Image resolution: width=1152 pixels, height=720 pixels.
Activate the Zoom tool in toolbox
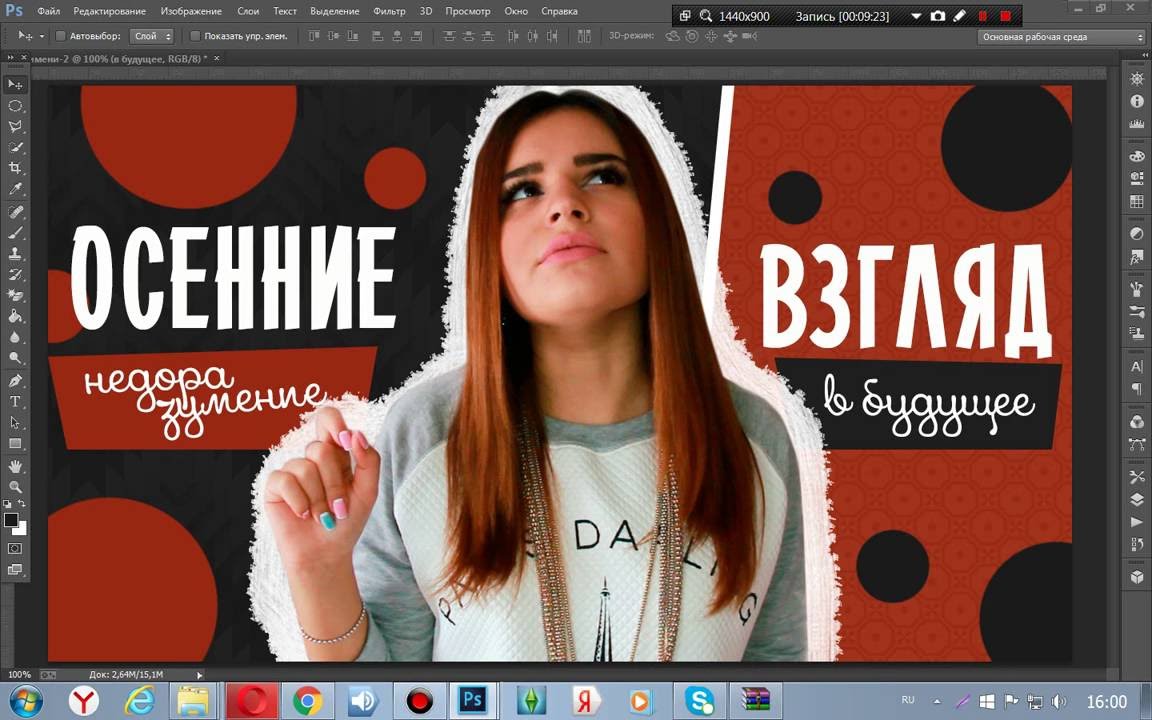tap(15, 487)
